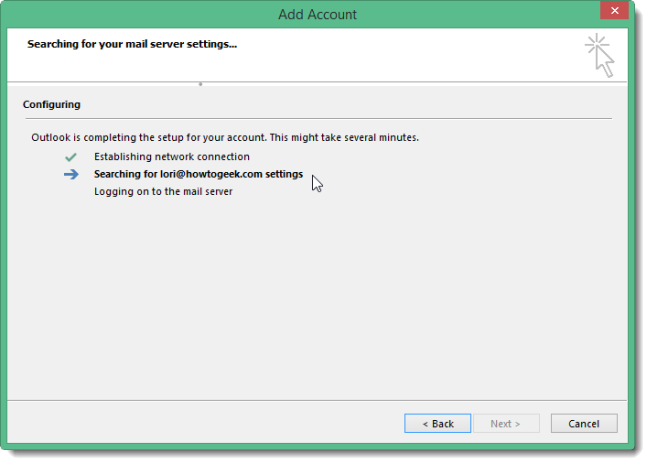Click the 'Outlook is completing the setup' message
The image size is (650, 465).
pos(225,137)
